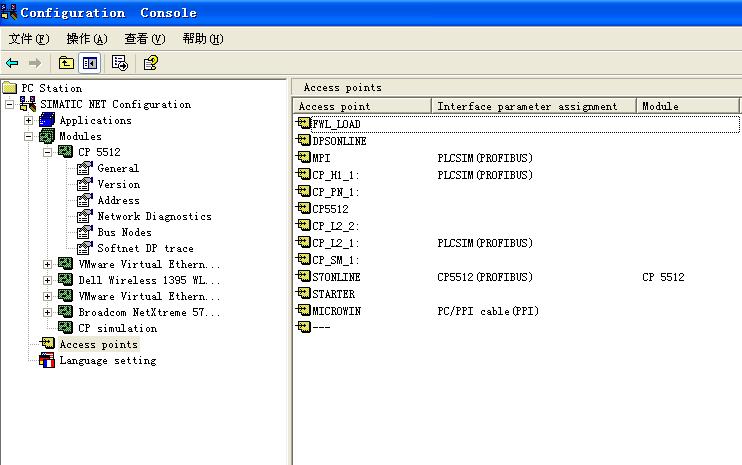Click the PC Station folder icon
This screenshot has width=742, height=465.
point(9,88)
